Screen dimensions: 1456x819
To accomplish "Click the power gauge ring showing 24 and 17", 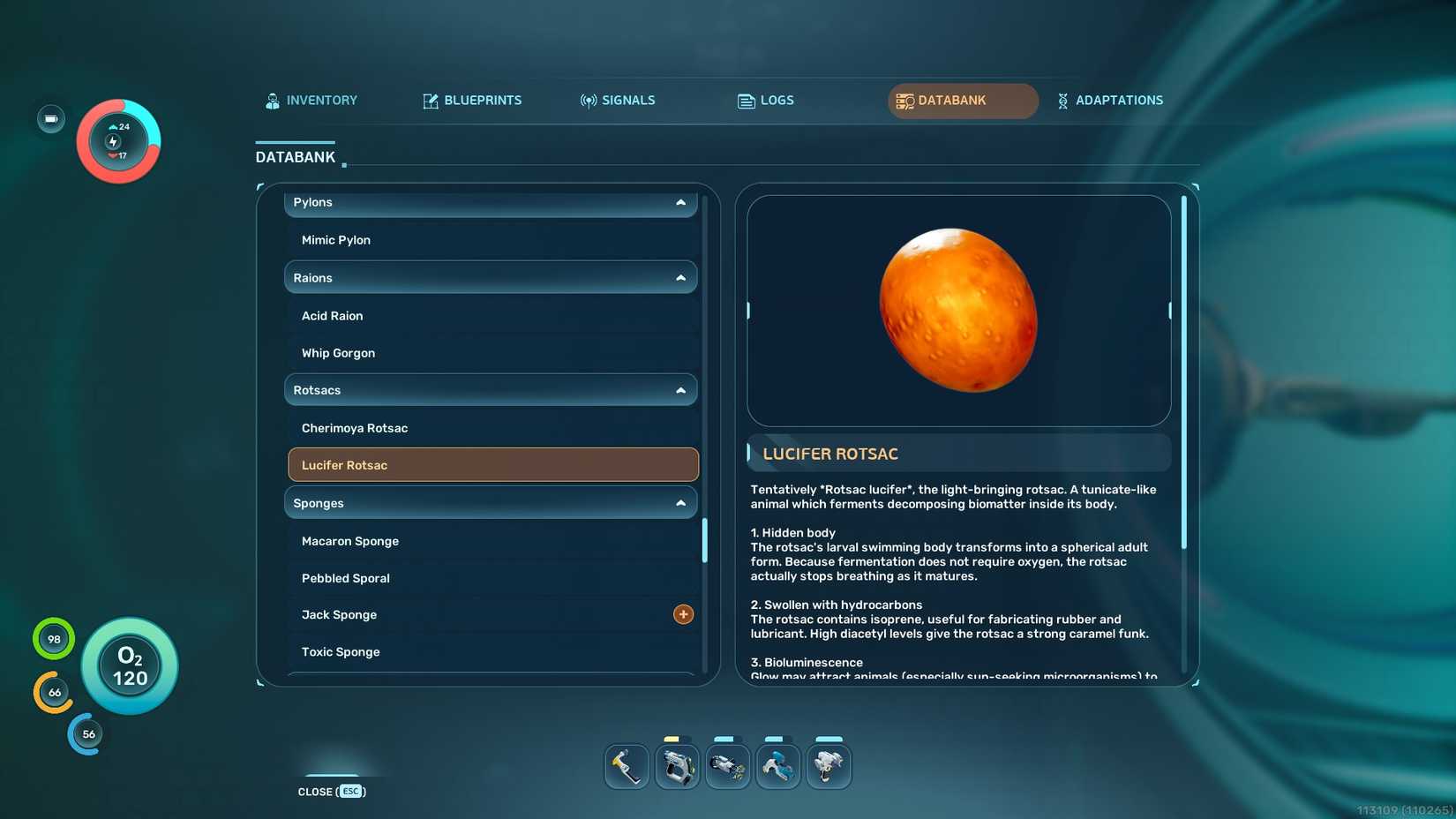I will [118, 141].
